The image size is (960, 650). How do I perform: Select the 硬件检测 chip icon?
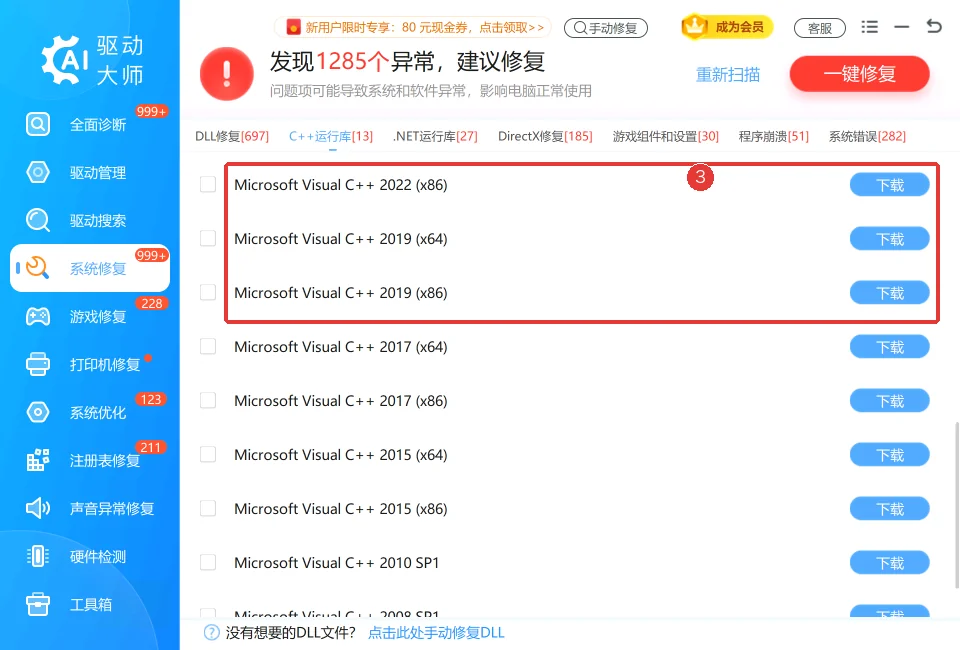(x=38, y=556)
